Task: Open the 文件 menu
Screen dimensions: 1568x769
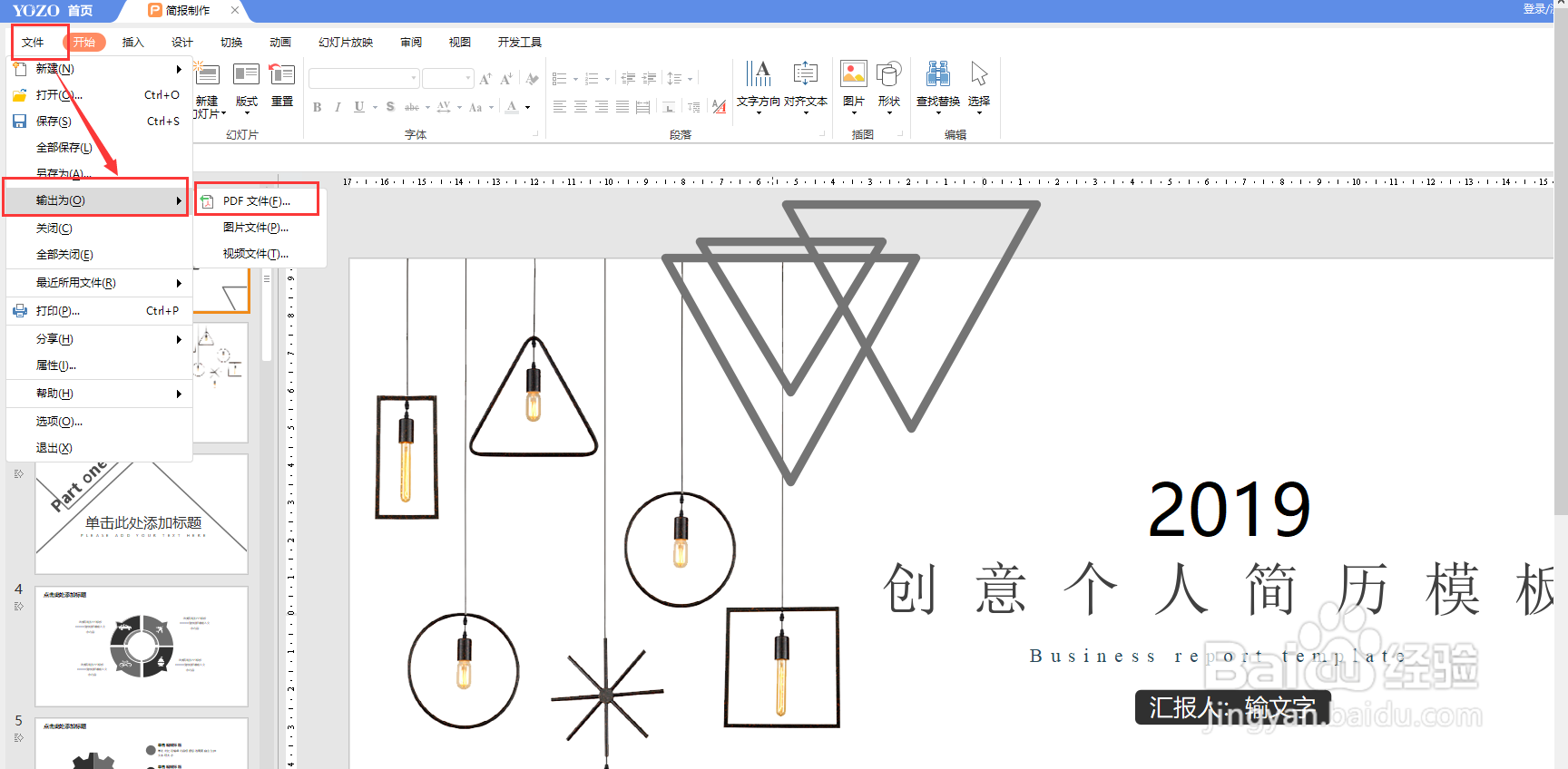Action: [34, 43]
